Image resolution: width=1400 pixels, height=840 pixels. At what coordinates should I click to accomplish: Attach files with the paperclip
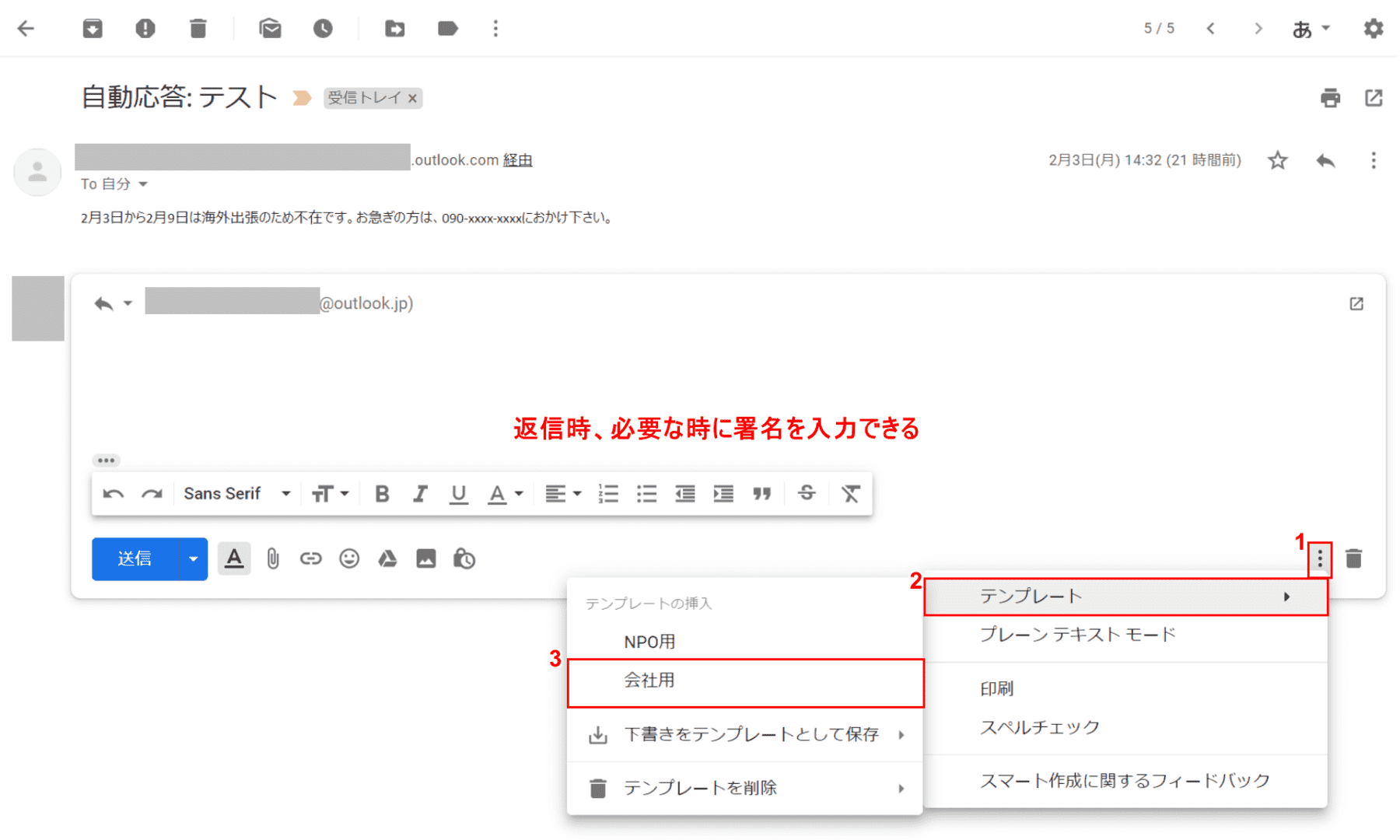point(273,558)
